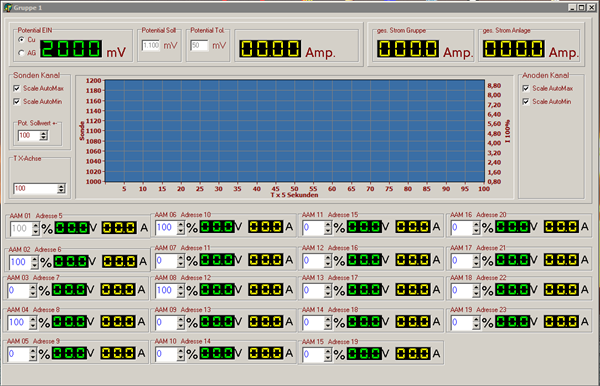
Task: Click AAM 16 percent value field
Action: [461, 228]
